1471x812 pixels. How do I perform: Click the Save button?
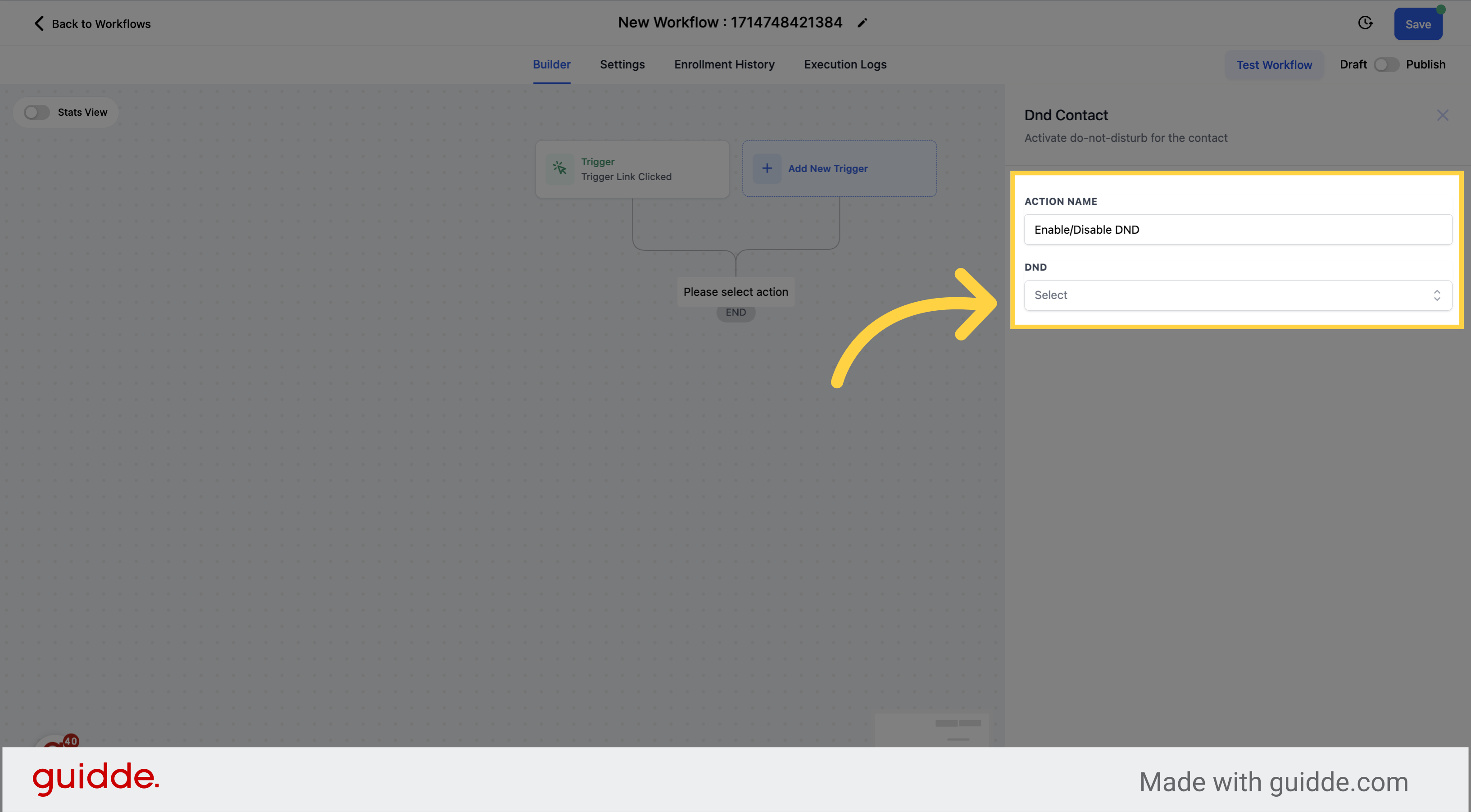[1417, 24]
